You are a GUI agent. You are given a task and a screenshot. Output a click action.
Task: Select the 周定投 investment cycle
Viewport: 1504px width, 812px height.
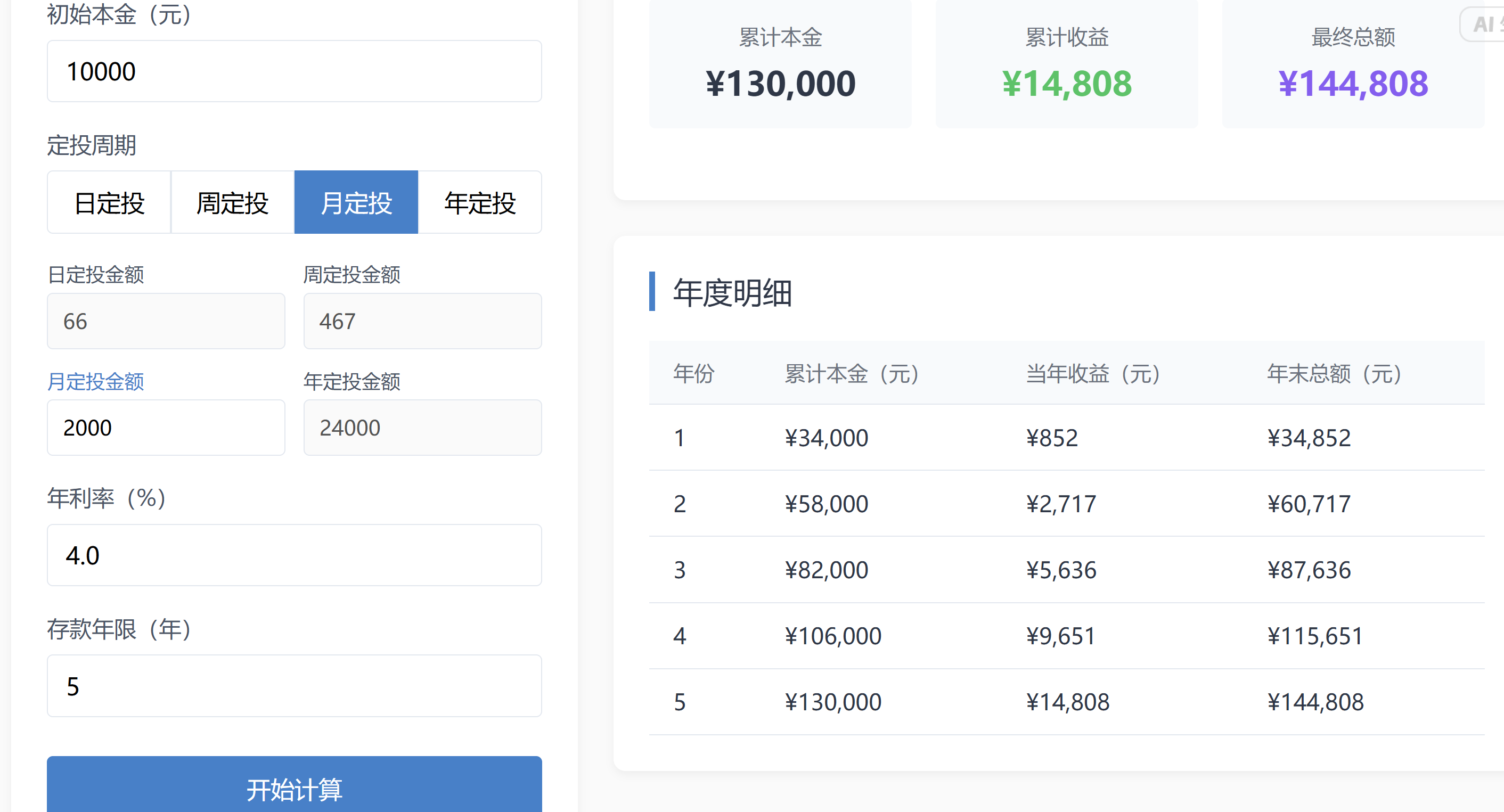tap(232, 202)
